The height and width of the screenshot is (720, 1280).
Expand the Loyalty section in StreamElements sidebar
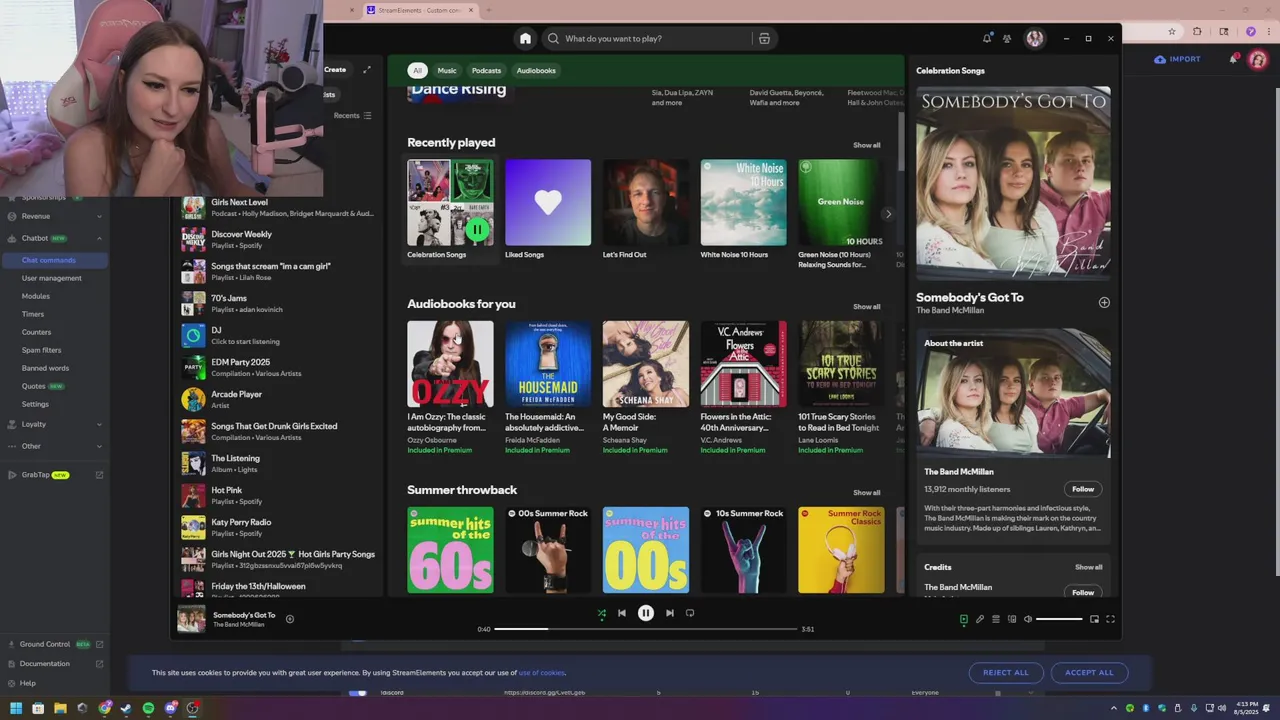(x=99, y=424)
